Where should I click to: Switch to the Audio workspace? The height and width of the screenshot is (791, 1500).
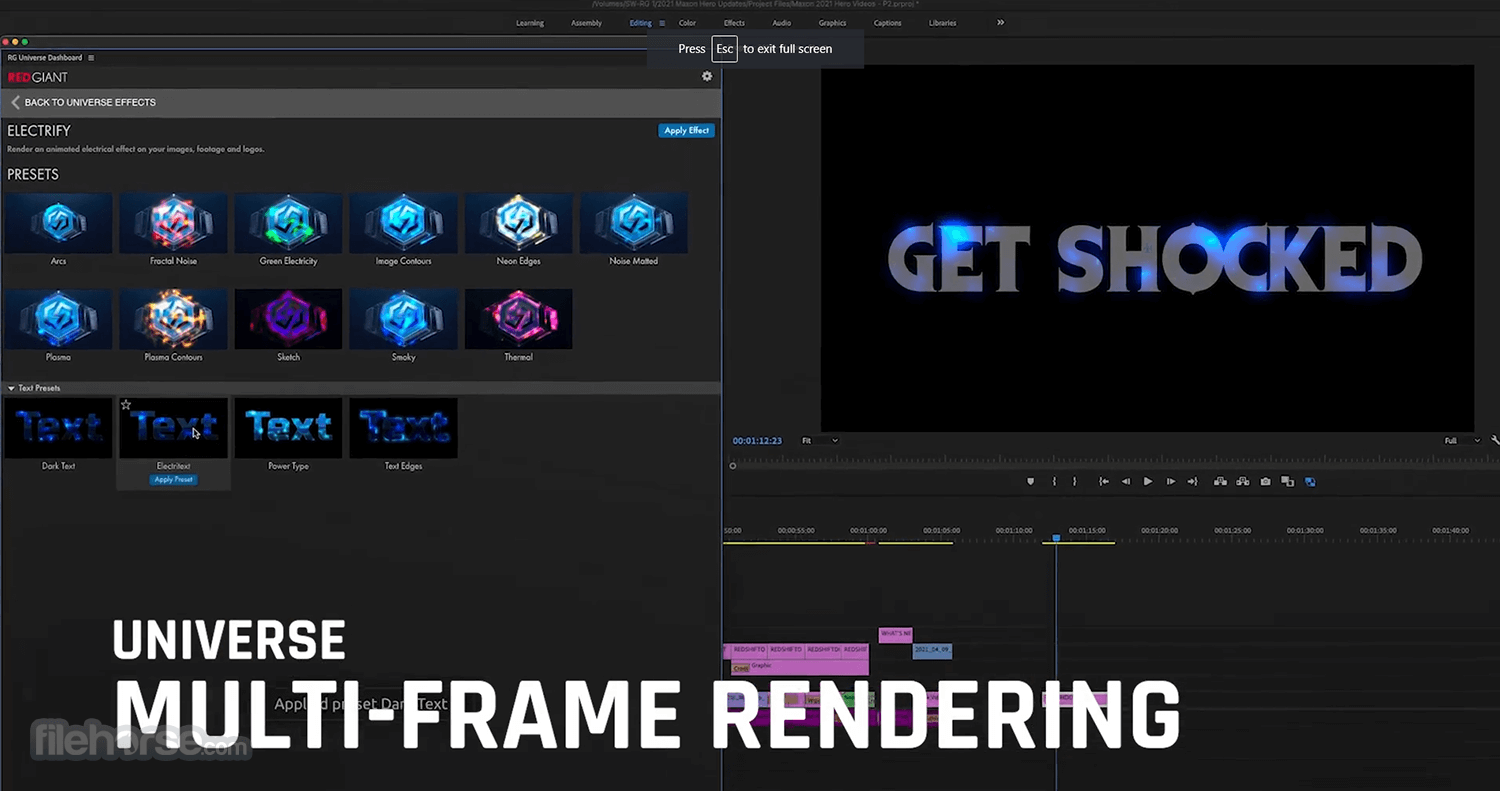pyautogui.click(x=782, y=23)
